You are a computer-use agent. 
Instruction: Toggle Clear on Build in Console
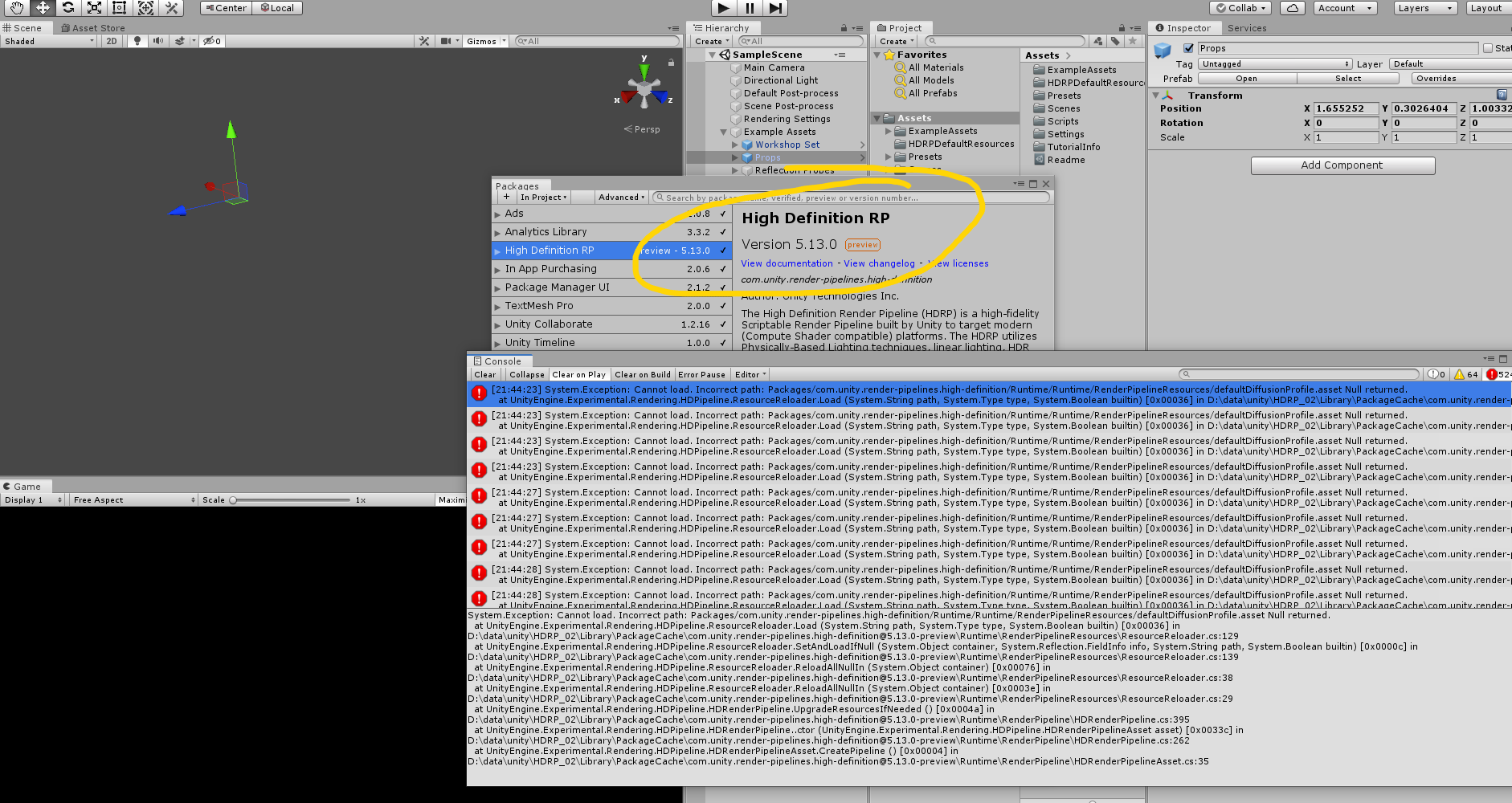(x=642, y=374)
